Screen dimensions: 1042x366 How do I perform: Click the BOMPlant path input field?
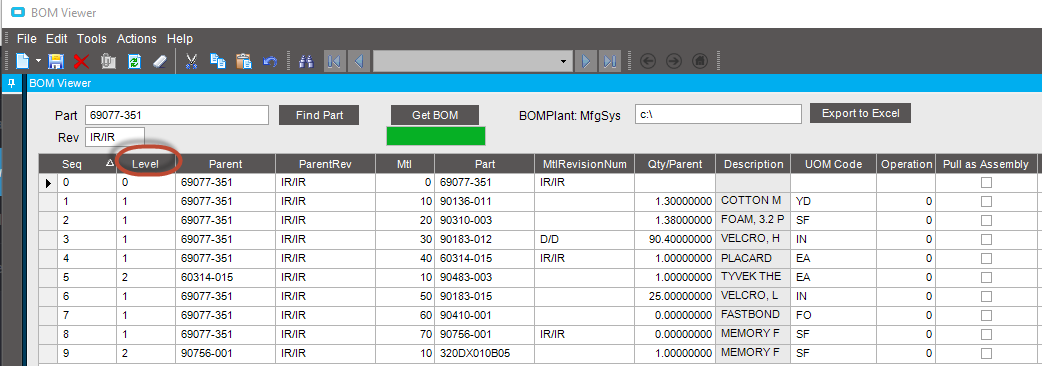click(x=718, y=114)
